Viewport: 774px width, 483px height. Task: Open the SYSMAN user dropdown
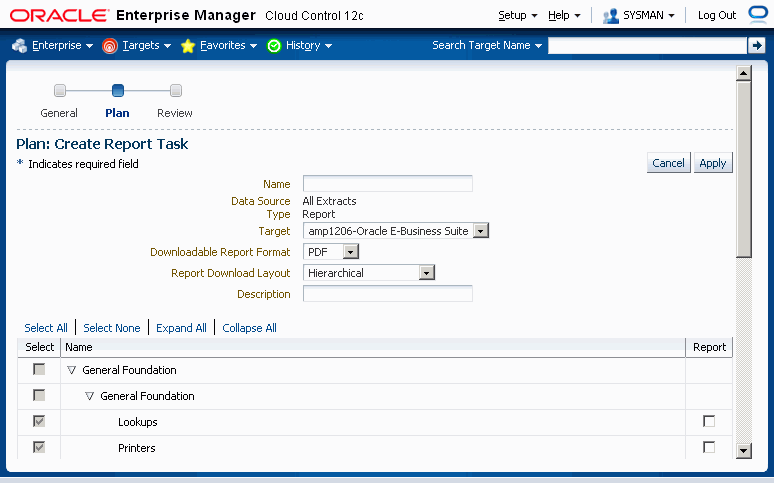click(649, 15)
